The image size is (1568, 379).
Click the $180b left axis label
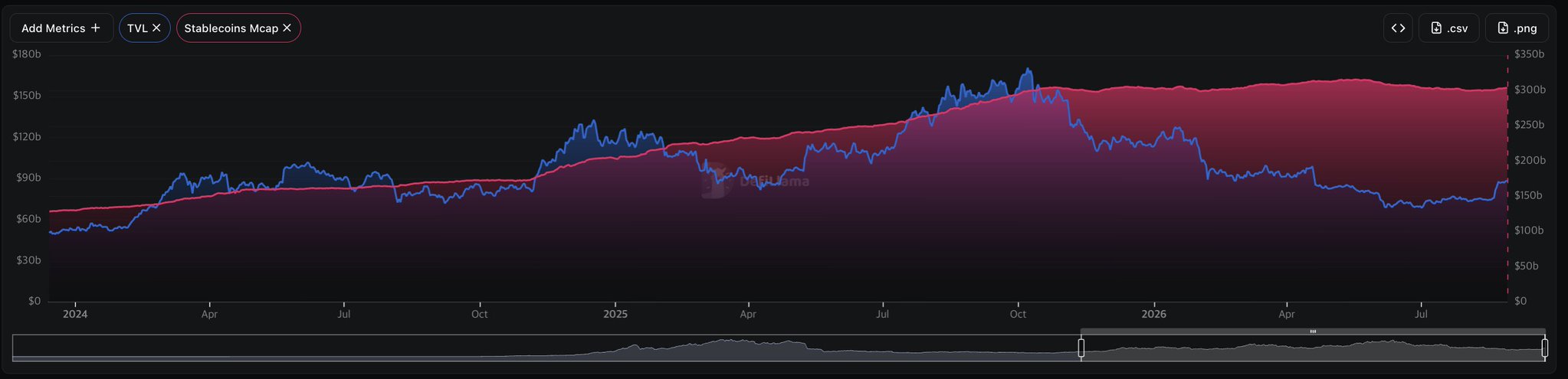(x=27, y=54)
